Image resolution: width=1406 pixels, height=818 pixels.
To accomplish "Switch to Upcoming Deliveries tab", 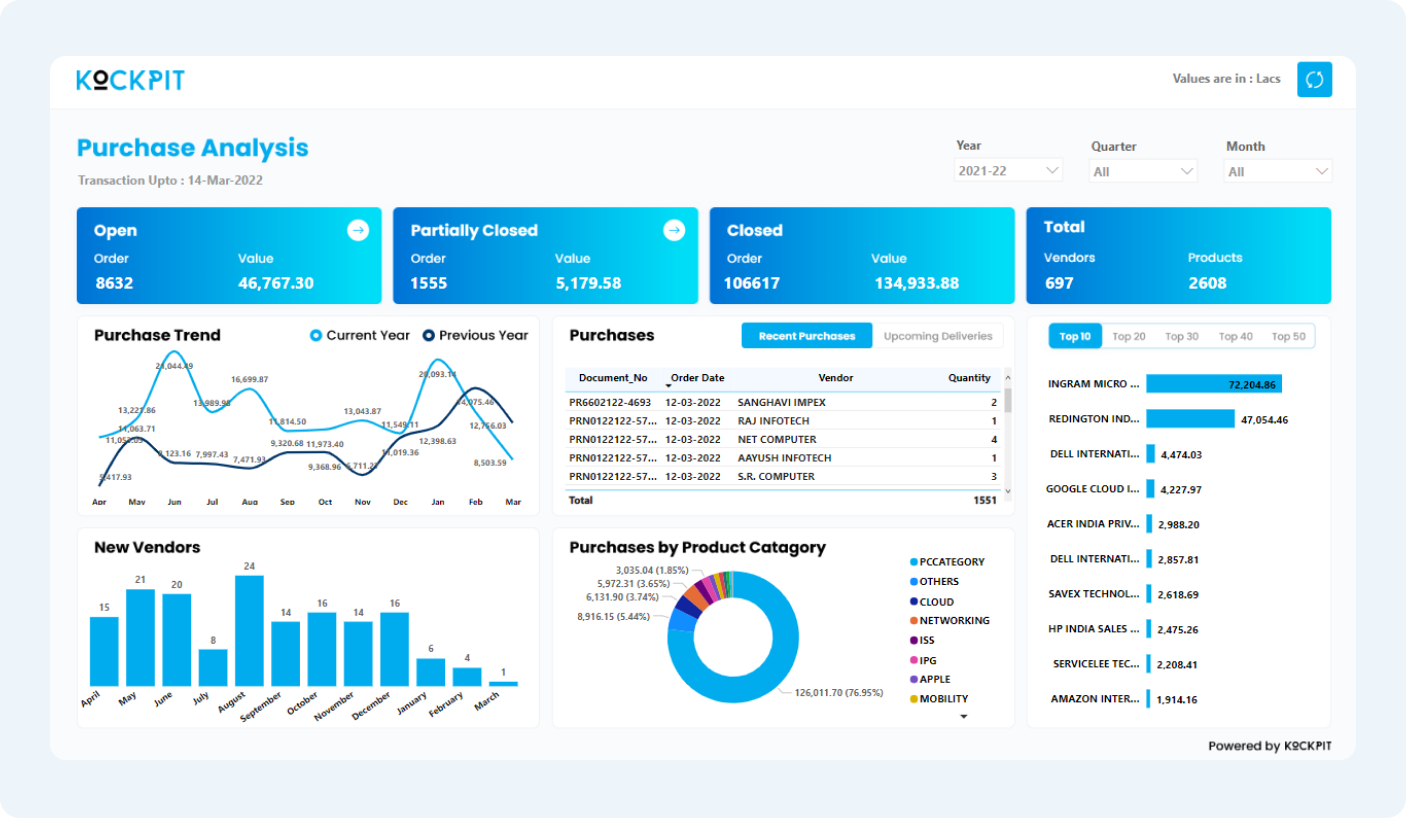I will tap(938, 336).
